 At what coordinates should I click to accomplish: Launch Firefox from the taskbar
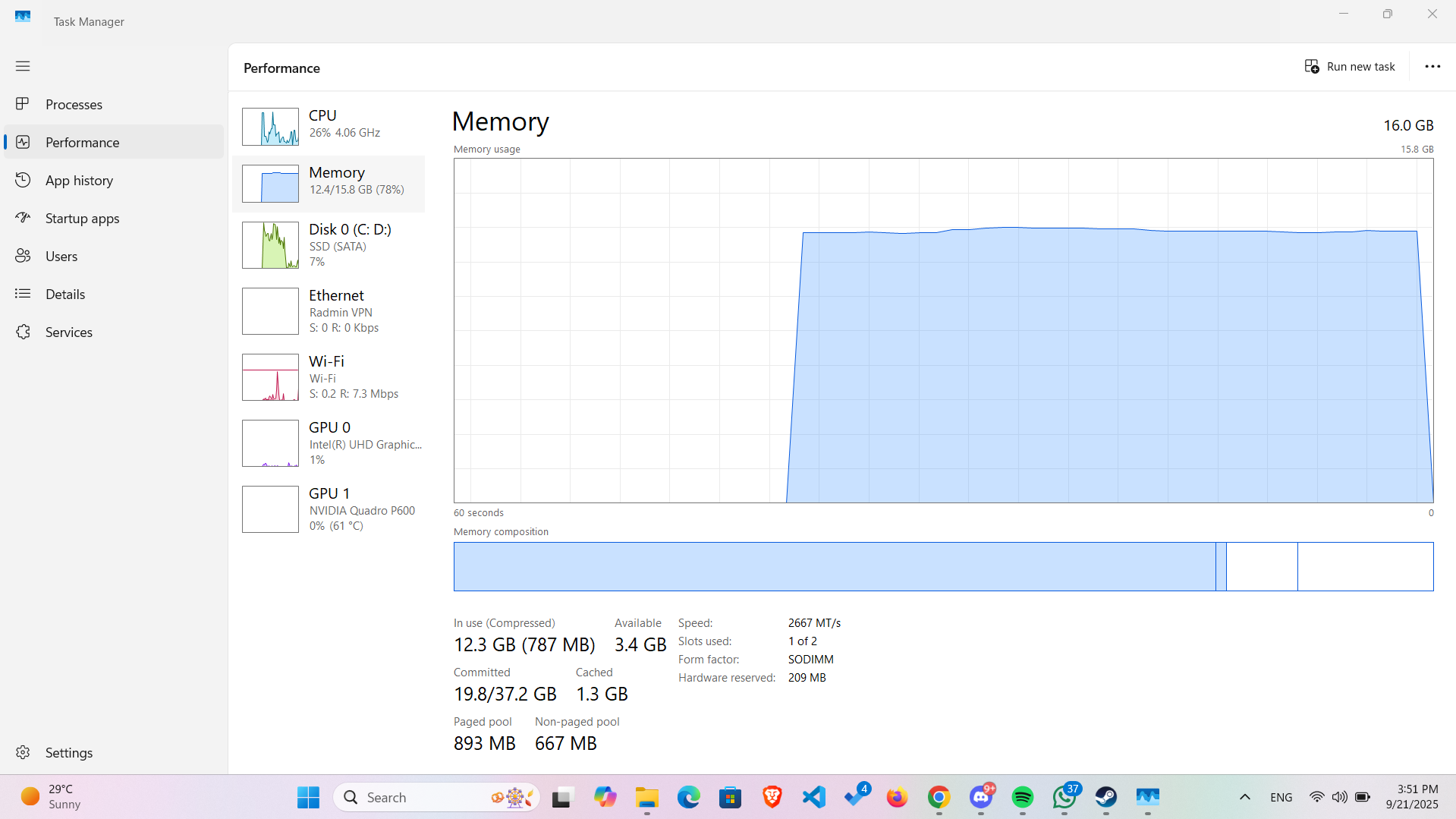897,797
